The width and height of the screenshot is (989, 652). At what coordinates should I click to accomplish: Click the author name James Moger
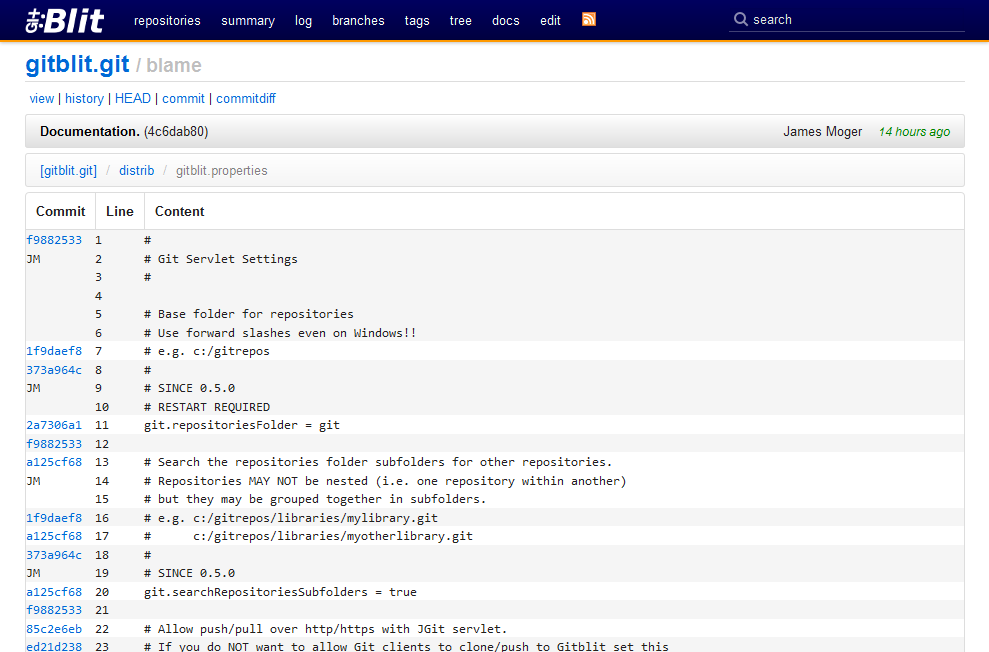tap(822, 131)
